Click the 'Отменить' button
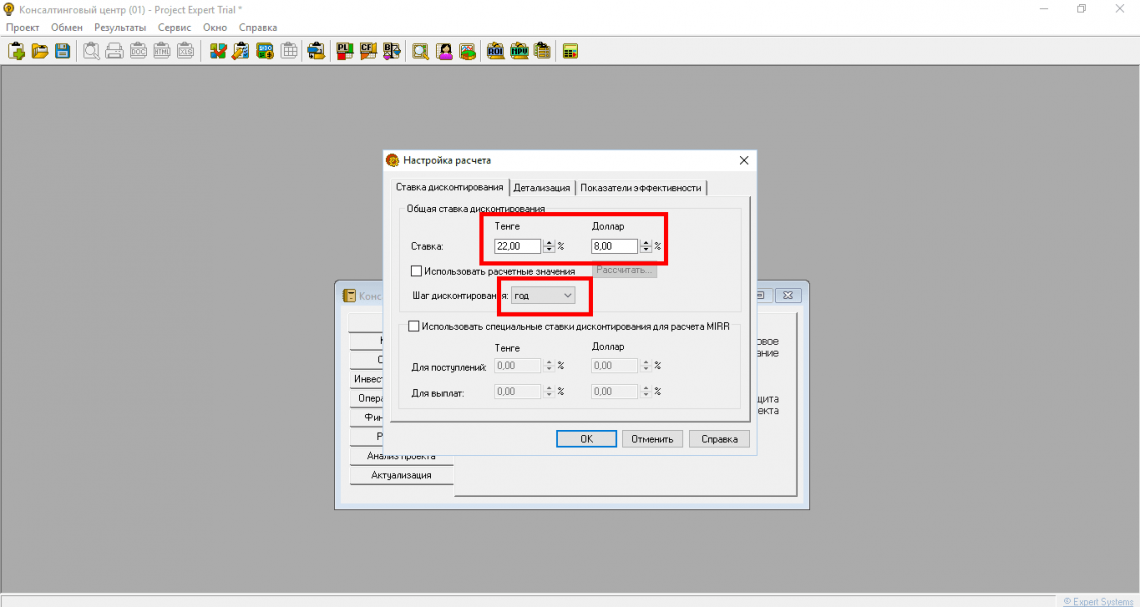Screen dimensions: 1140x607 [x=652, y=439]
